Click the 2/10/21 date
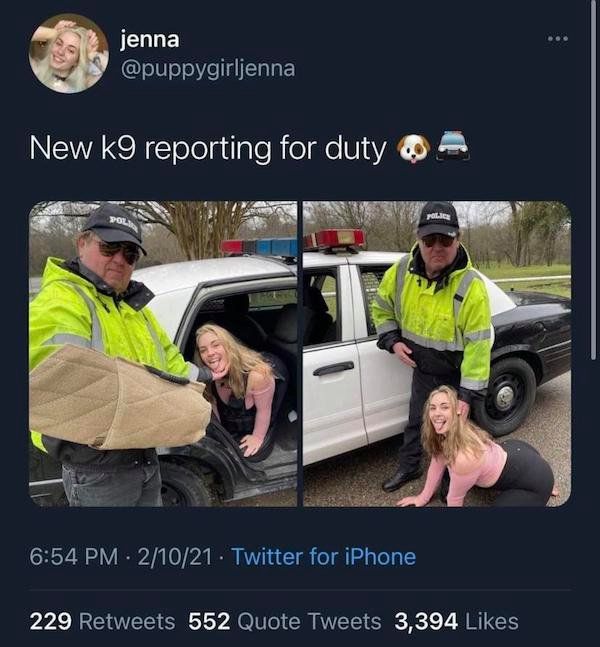The height and width of the screenshot is (647, 600). 175,557
